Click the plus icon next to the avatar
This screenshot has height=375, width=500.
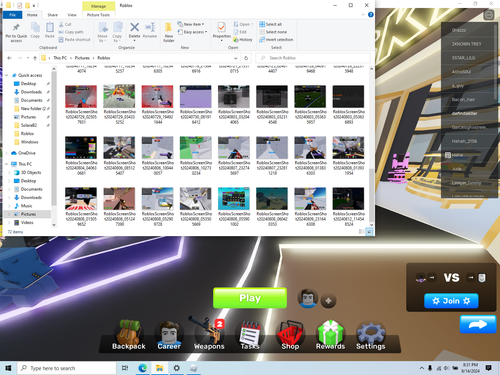pos(328,301)
